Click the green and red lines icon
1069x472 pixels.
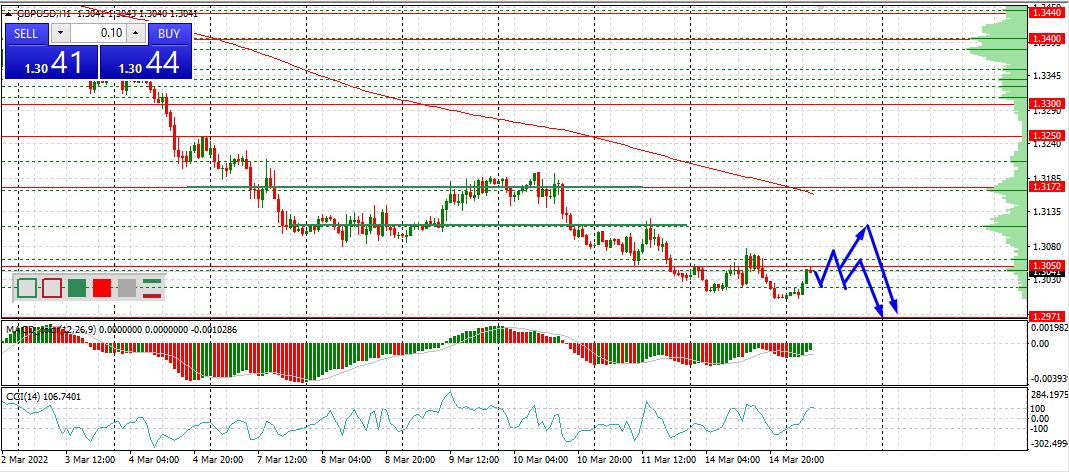pyautogui.click(x=152, y=288)
